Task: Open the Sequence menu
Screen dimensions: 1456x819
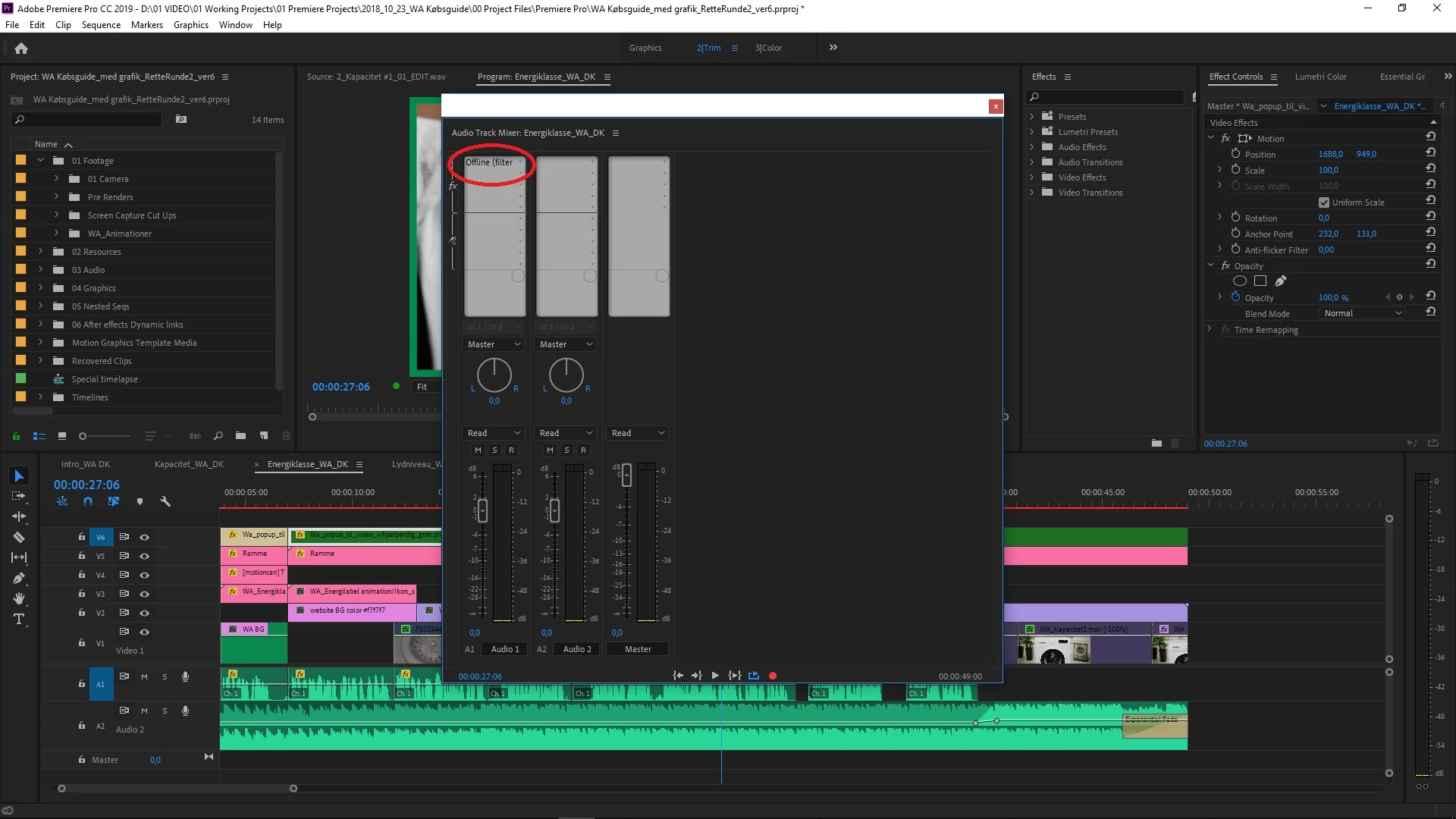Action: pyautogui.click(x=101, y=24)
